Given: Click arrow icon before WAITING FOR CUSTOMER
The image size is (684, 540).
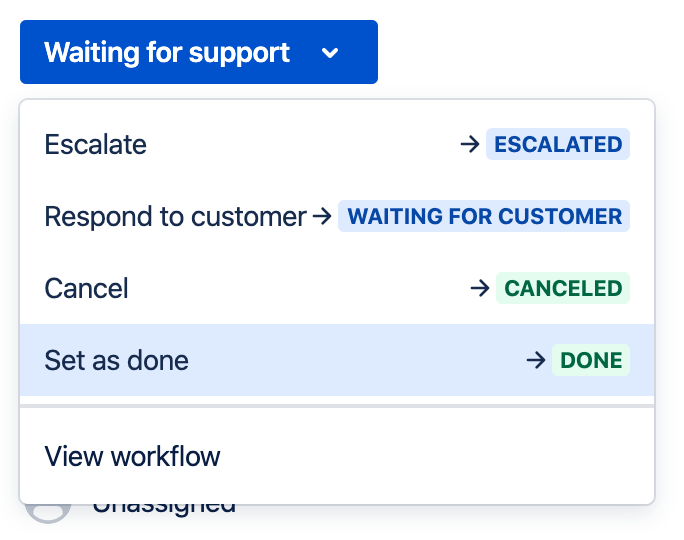Looking at the screenshot, I should 322,216.
